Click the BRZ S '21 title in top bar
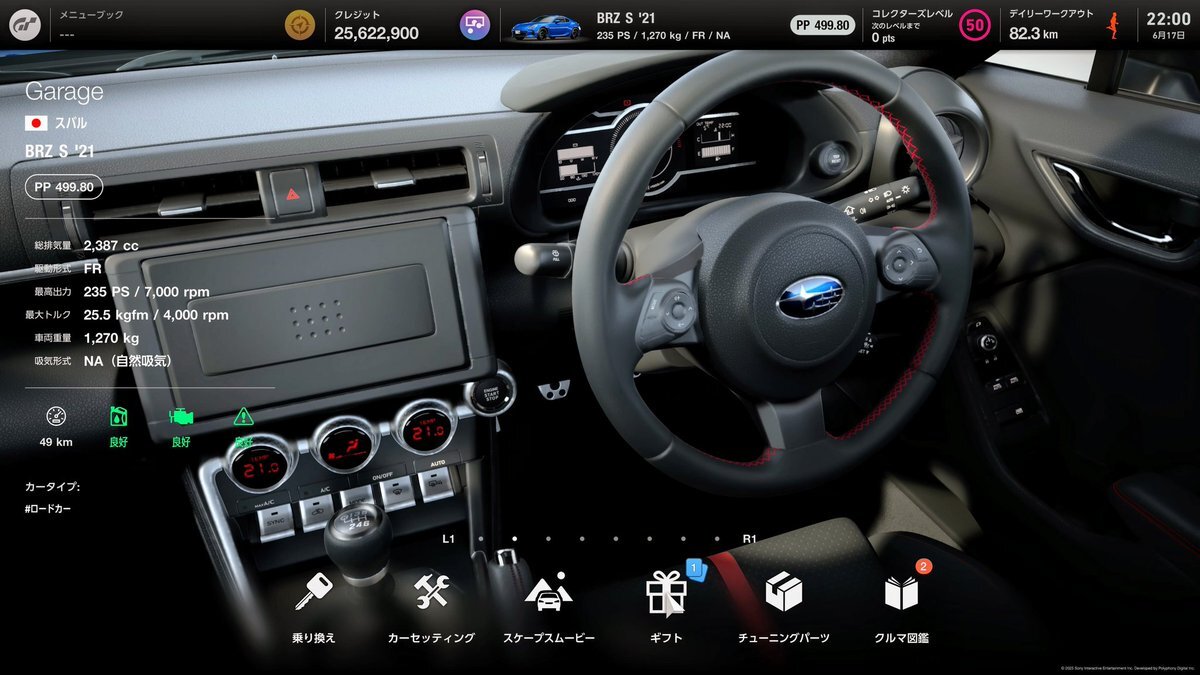Image resolution: width=1200 pixels, height=675 pixels. pos(625,17)
